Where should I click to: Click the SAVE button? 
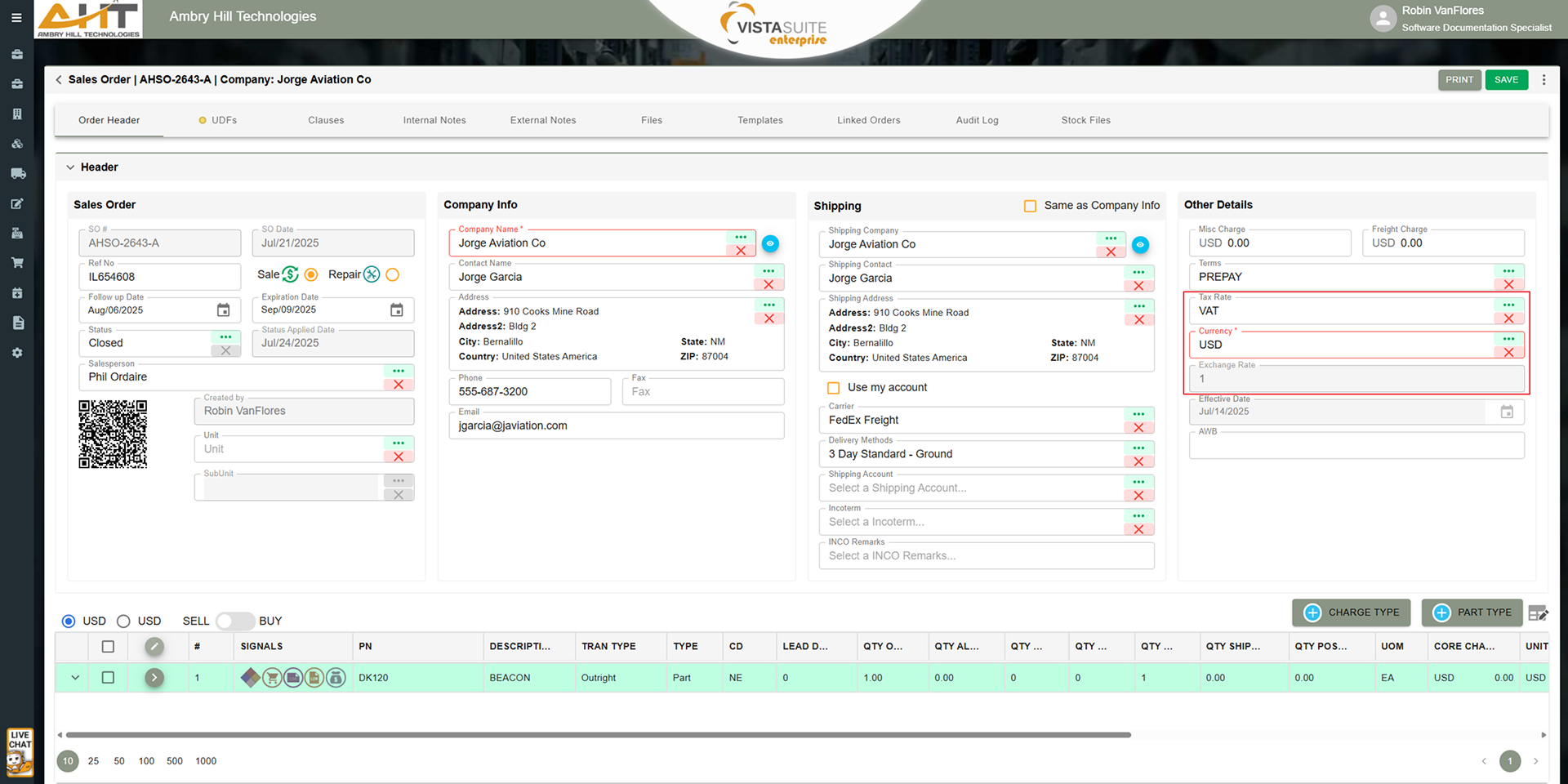tap(1506, 80)
